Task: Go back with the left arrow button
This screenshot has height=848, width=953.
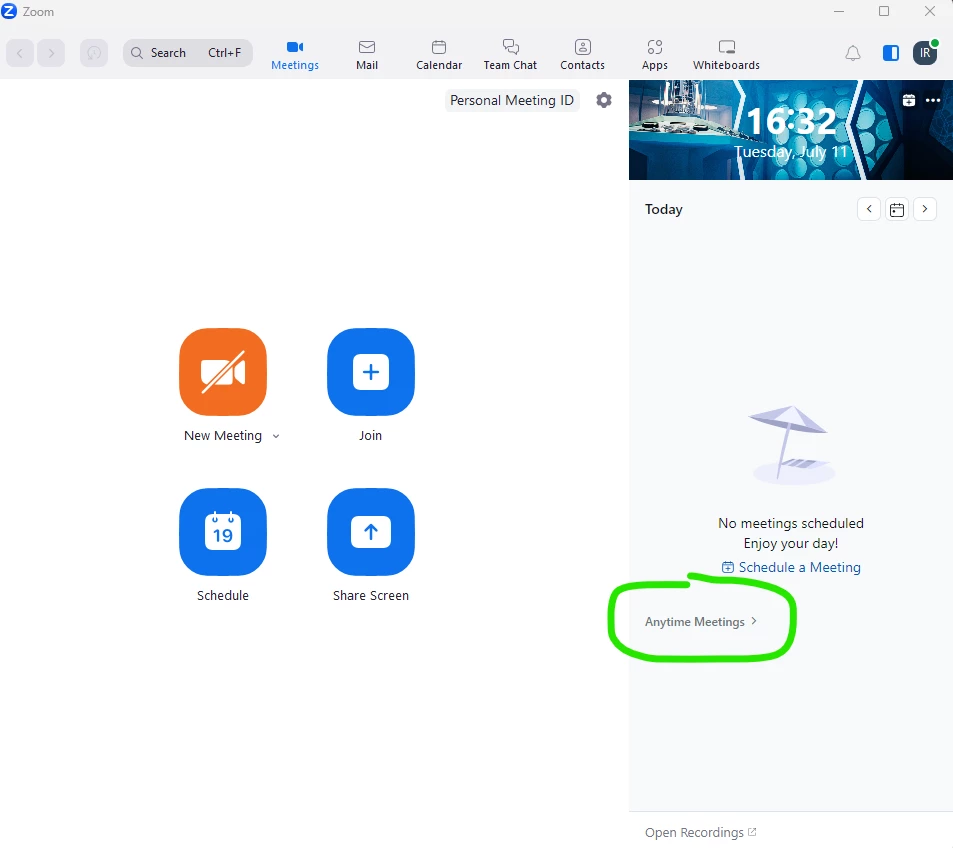Action: 20,53
